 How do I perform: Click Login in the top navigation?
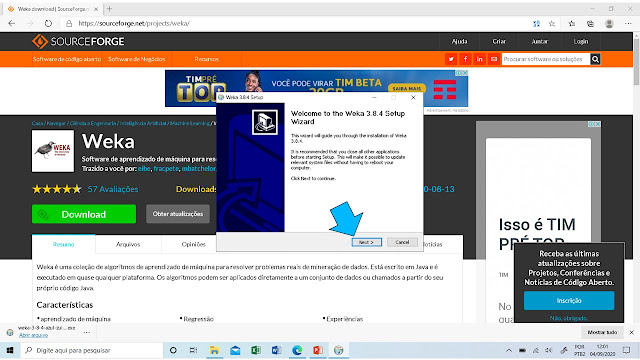click(x=581, y=41)
